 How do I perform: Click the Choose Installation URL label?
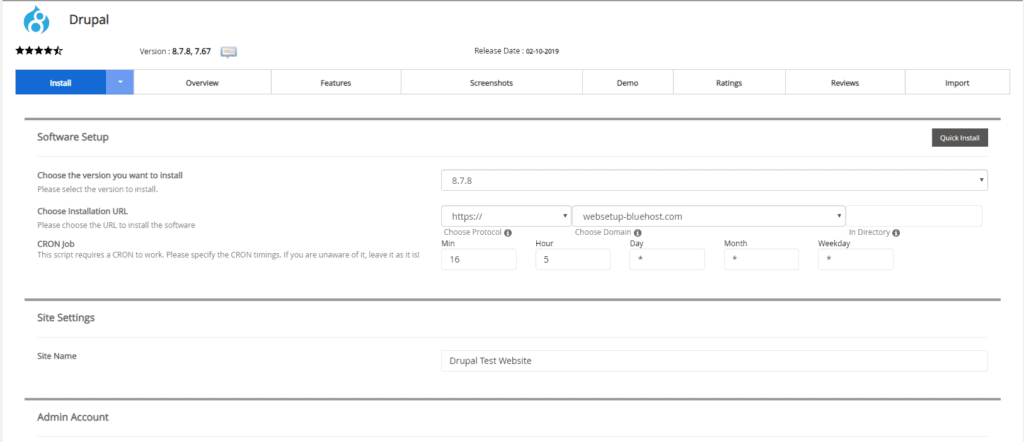[82, 212]
